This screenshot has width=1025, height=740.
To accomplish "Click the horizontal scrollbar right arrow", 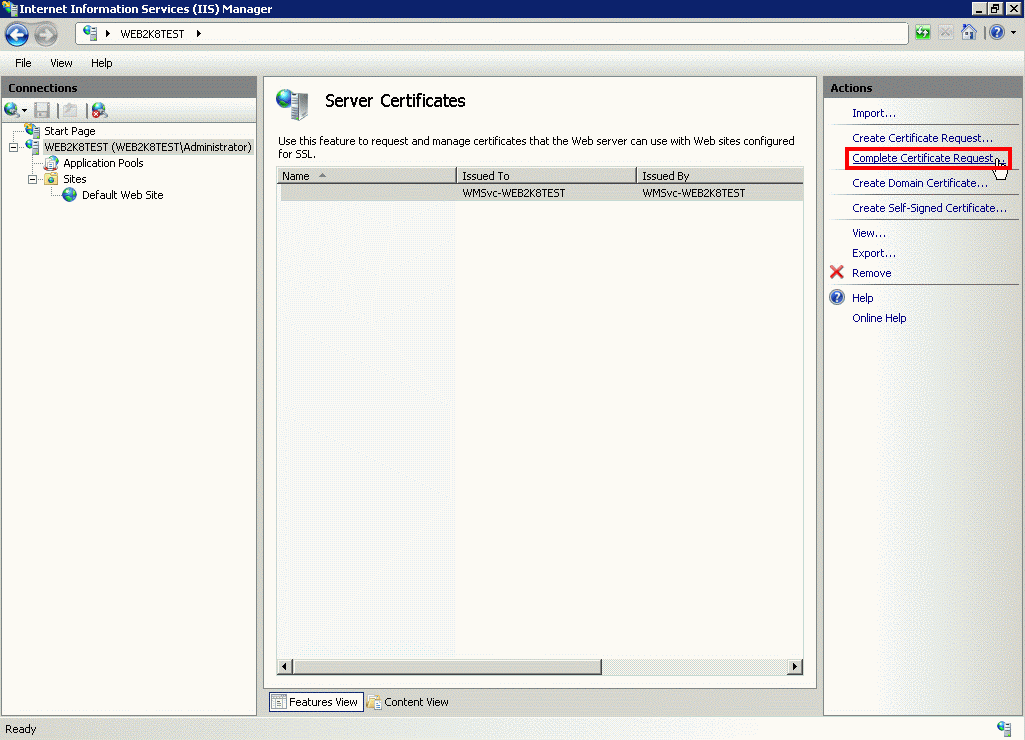I will 795,667.
